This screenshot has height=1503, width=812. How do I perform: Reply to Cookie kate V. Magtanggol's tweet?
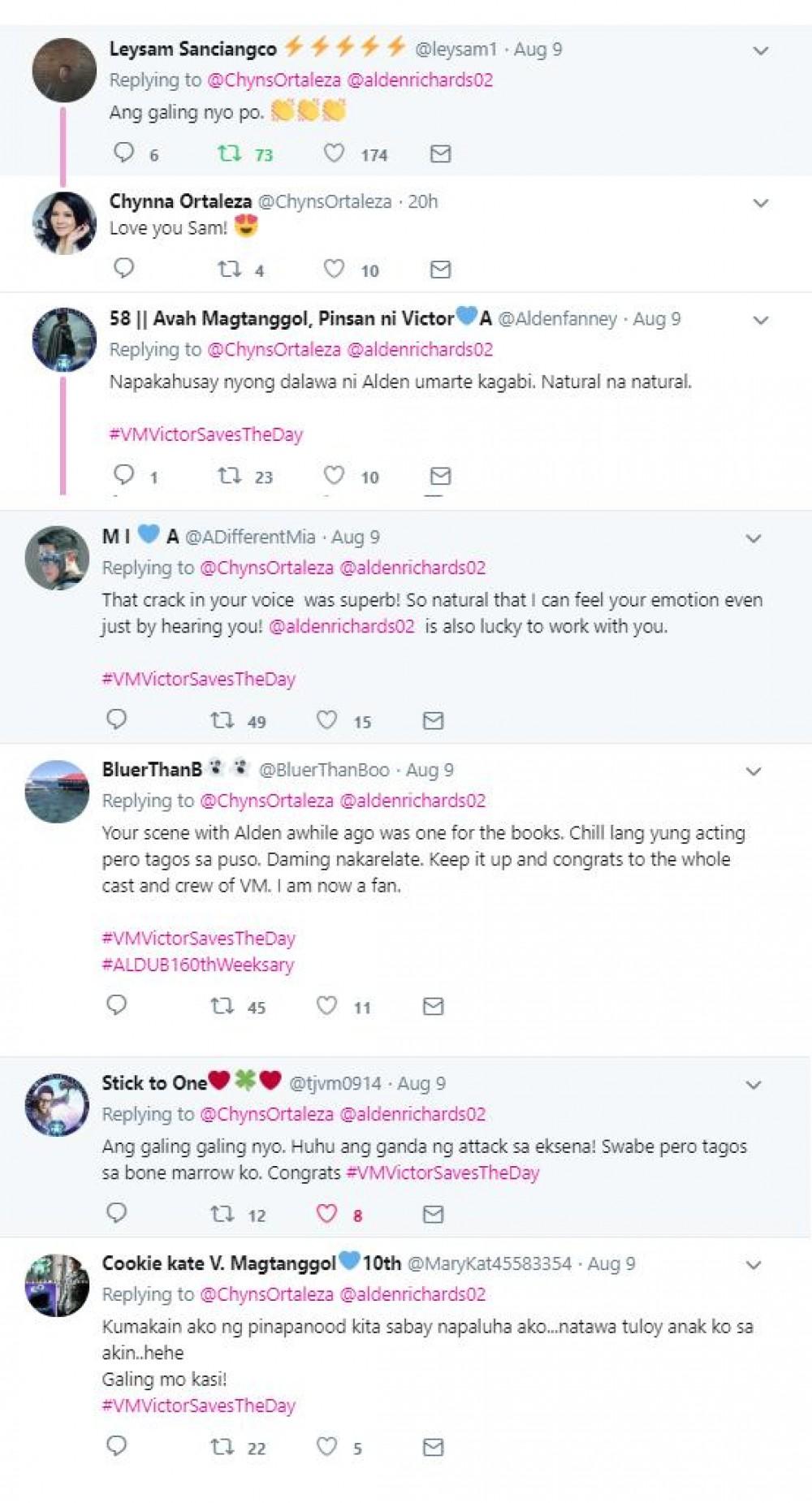pos(117,1445)
